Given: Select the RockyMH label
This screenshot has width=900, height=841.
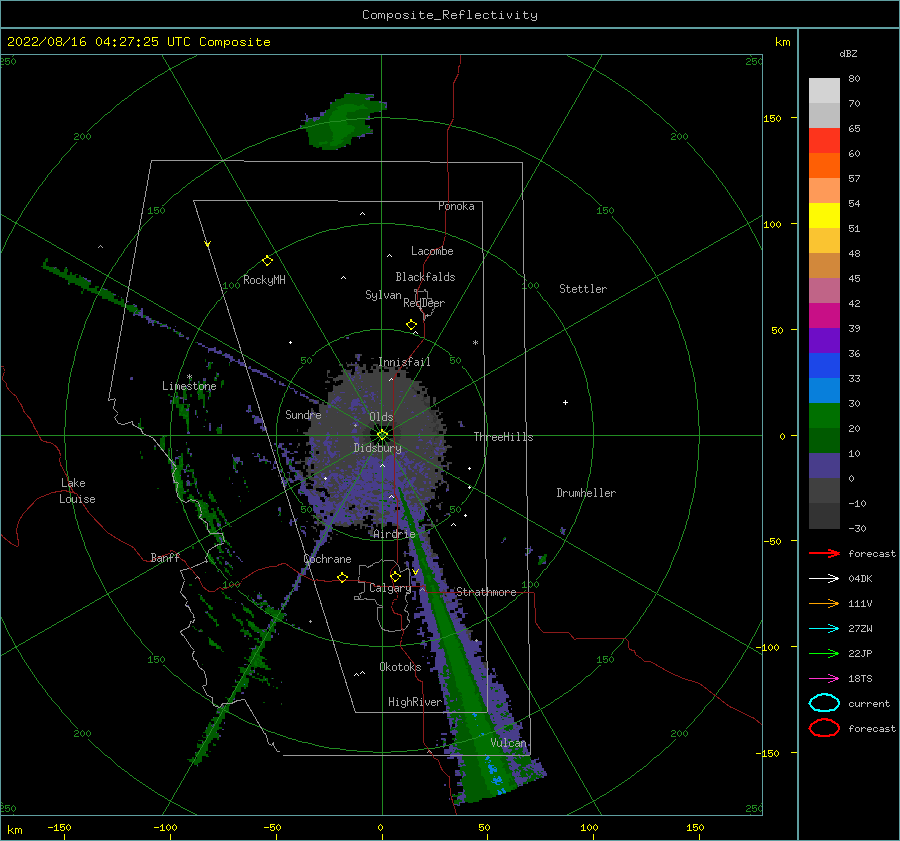Looking at the screenshot, I should coord(264,280).
